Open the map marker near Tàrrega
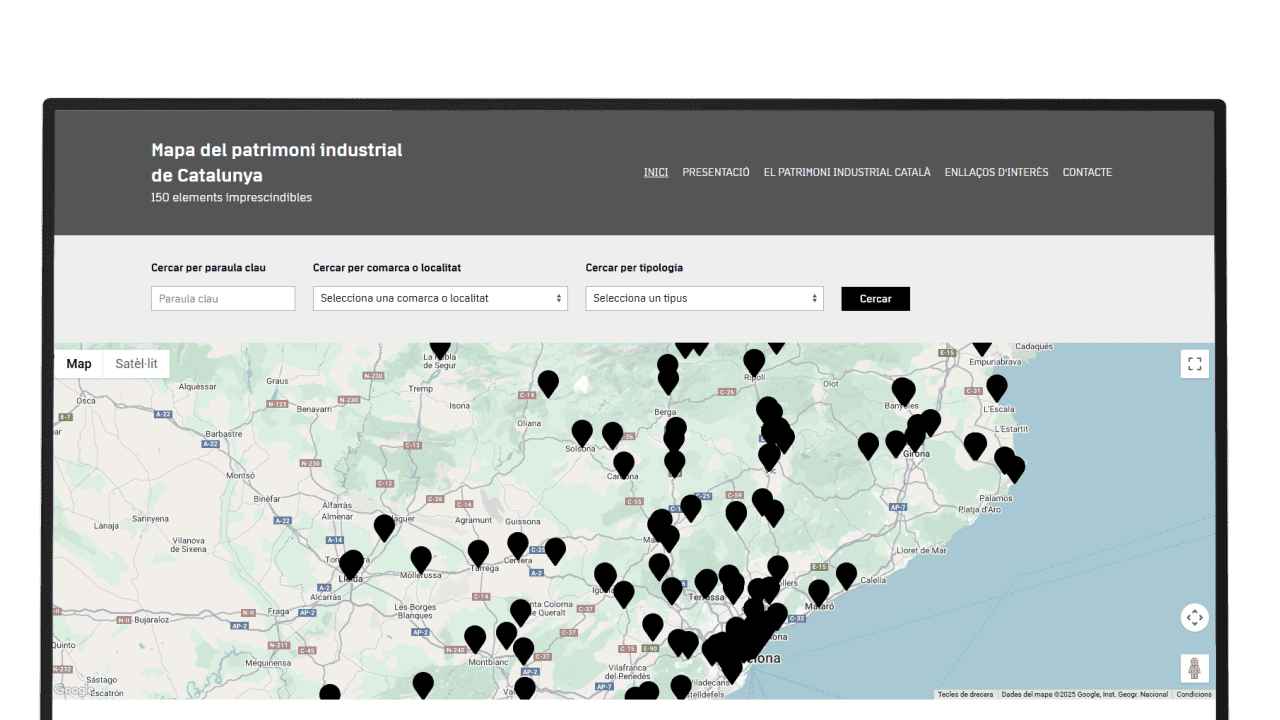The height and width of the screenshot is (720, 1280). (478, 552)
